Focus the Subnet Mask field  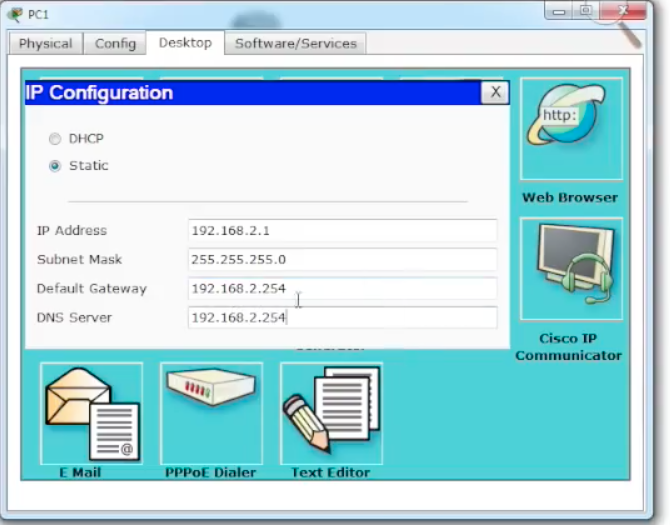[x=342, y=260]
